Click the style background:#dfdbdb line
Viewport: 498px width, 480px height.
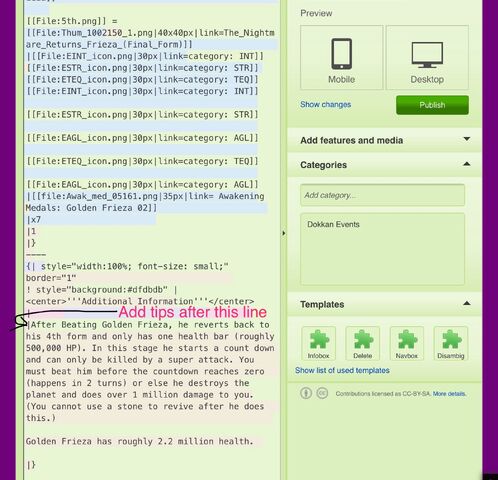click(x=101, y=290)
